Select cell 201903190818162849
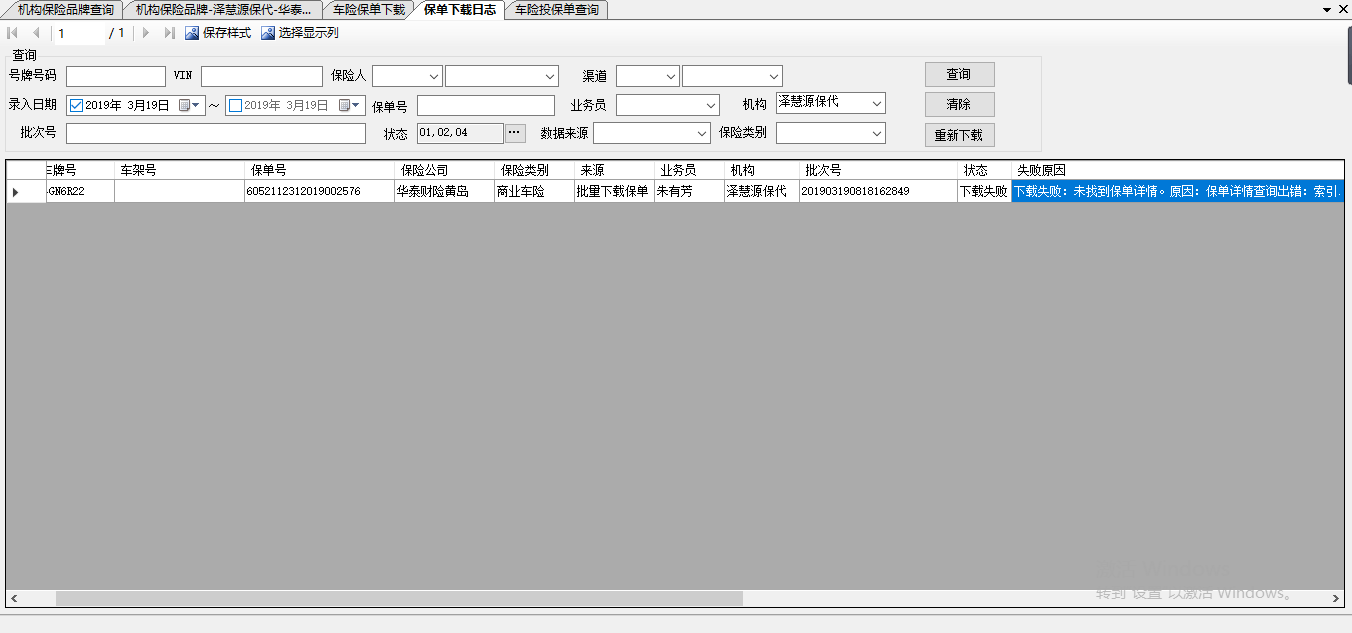Viewport: 1352px width, 633px height. pos(878,191)
